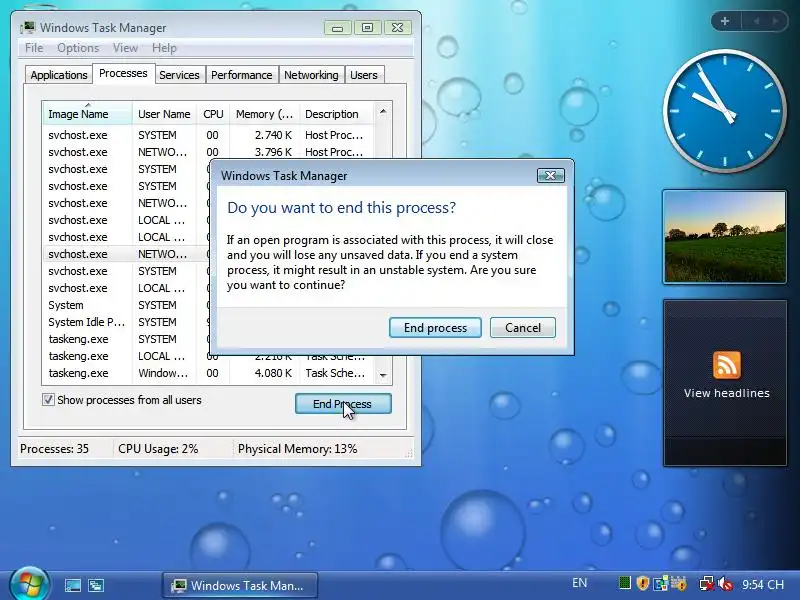Open the Networking tab

pyautogui.click(x=311, y=75)
